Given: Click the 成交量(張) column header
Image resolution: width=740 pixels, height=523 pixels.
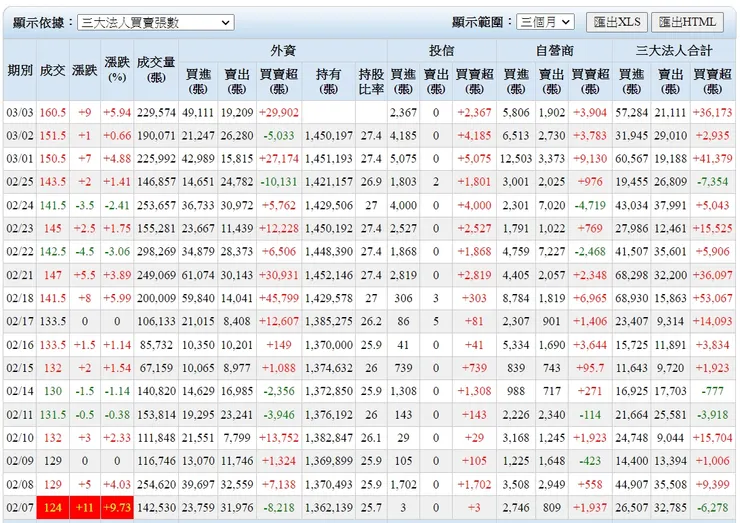Looking at the screenshot, I should (x=156, y=70).
